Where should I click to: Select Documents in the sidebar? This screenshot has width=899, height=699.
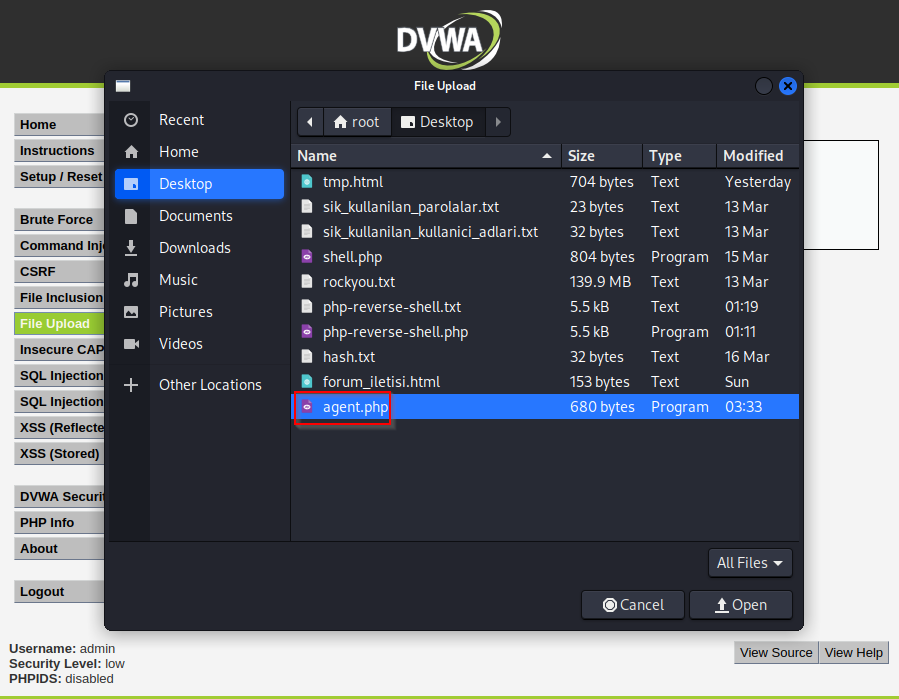click(x=195, y=216)
